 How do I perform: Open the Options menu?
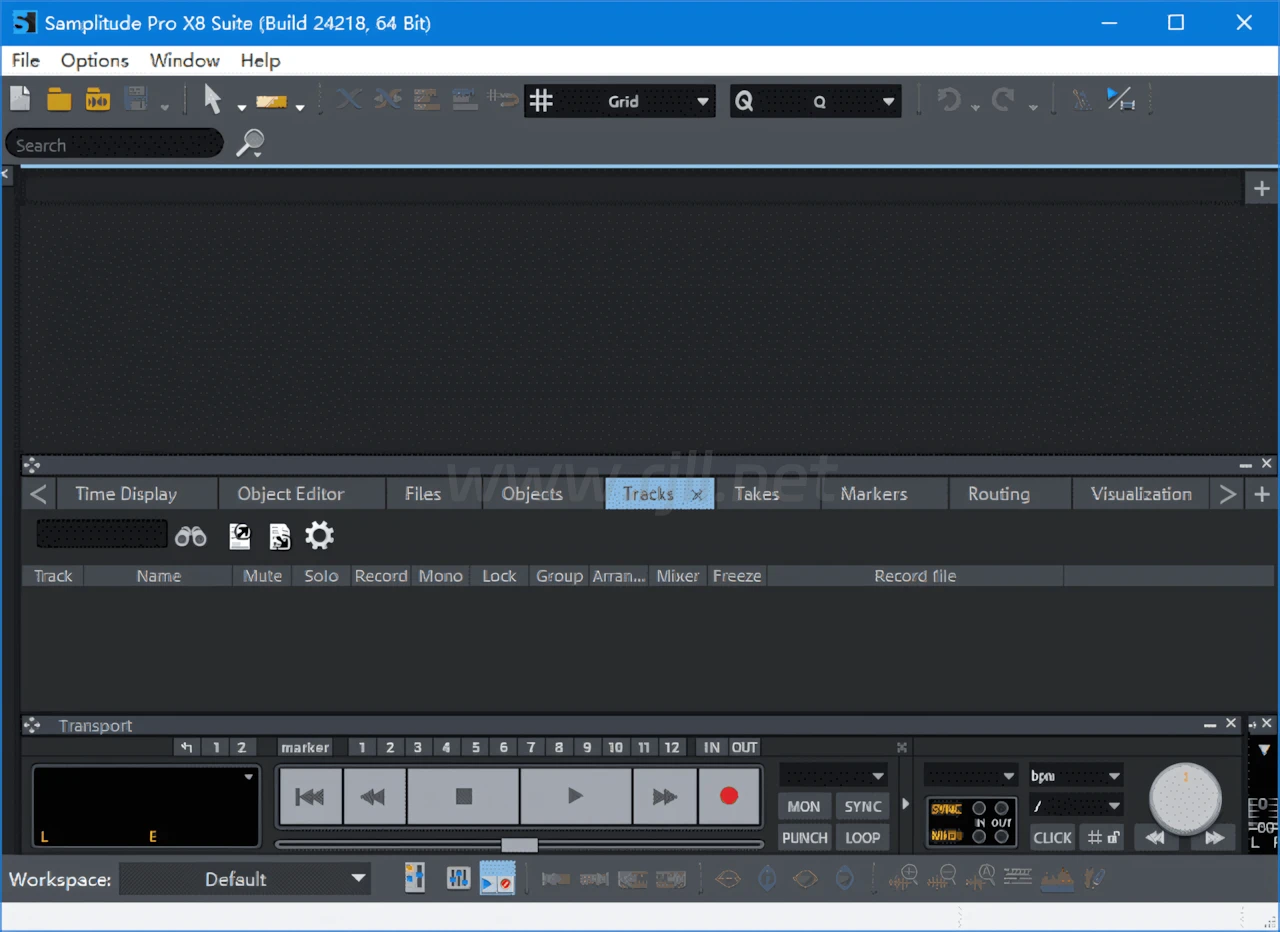(x=94, y=60)
